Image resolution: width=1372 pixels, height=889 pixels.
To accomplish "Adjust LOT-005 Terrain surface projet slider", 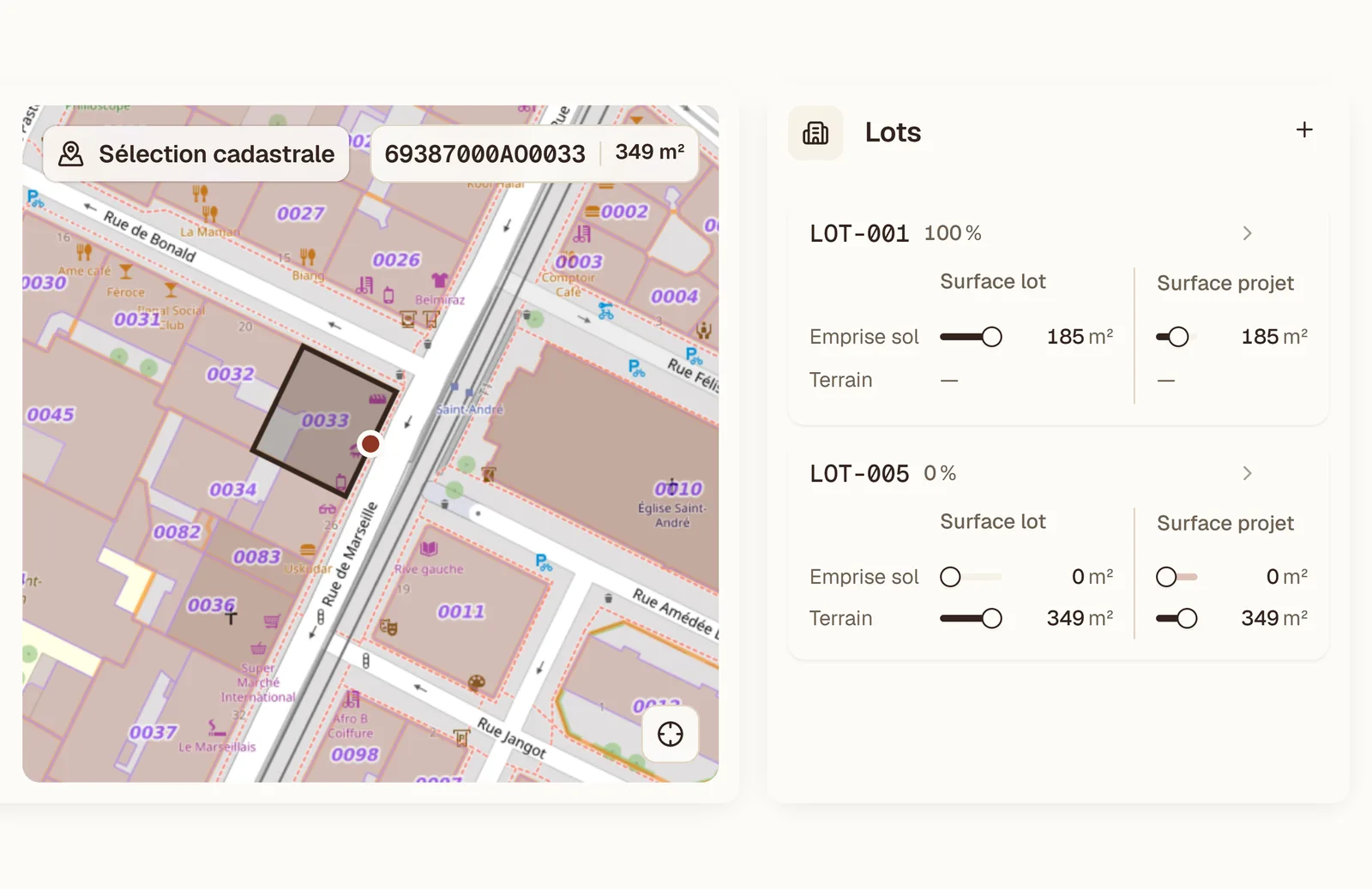I will [1176, 618].
